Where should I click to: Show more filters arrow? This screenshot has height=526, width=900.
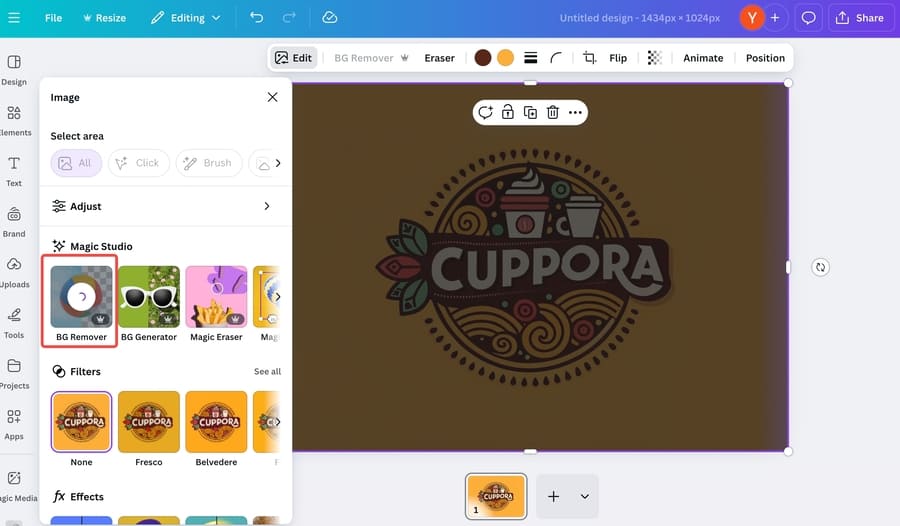(278, 422)
